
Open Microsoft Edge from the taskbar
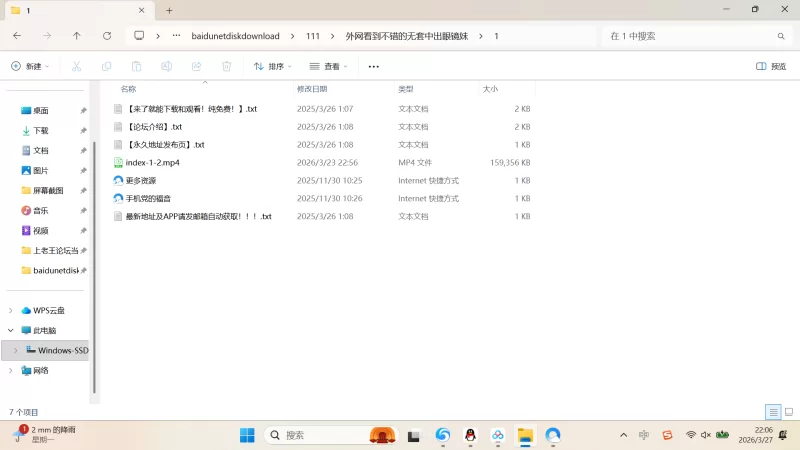point(442,435)
